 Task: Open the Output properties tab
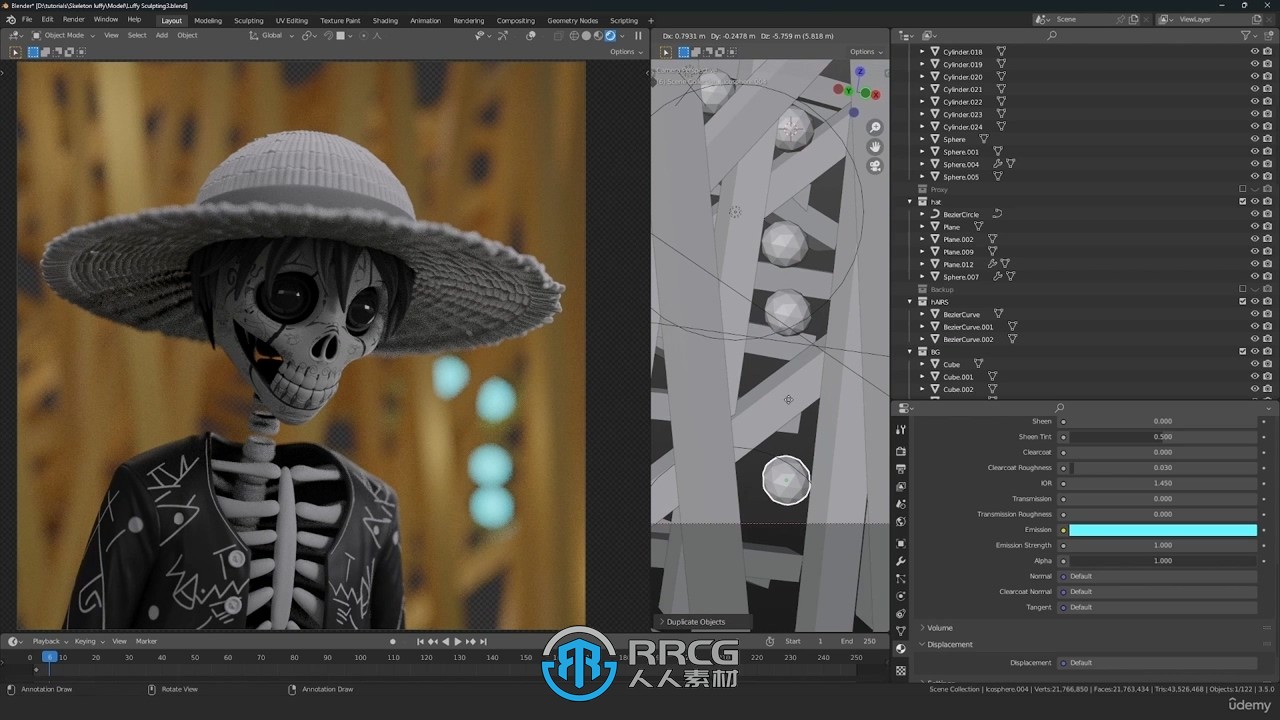click(901, 469)
